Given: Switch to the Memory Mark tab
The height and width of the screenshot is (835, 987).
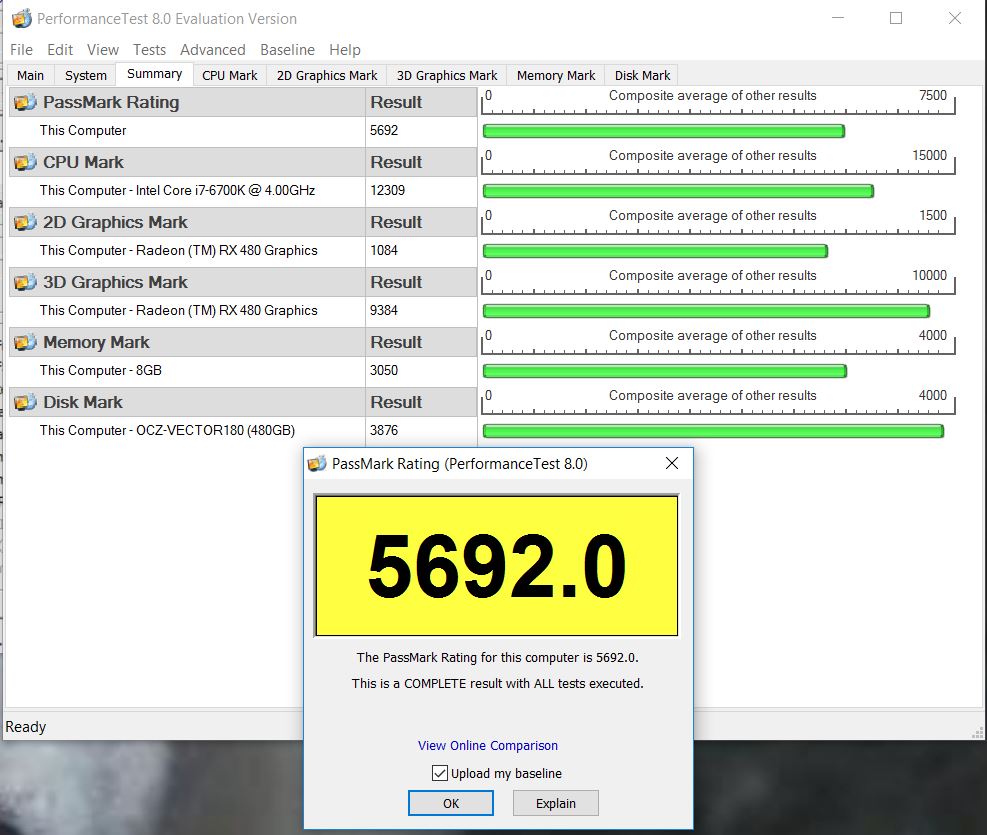Looking at the screenshot, I should 556,76.
